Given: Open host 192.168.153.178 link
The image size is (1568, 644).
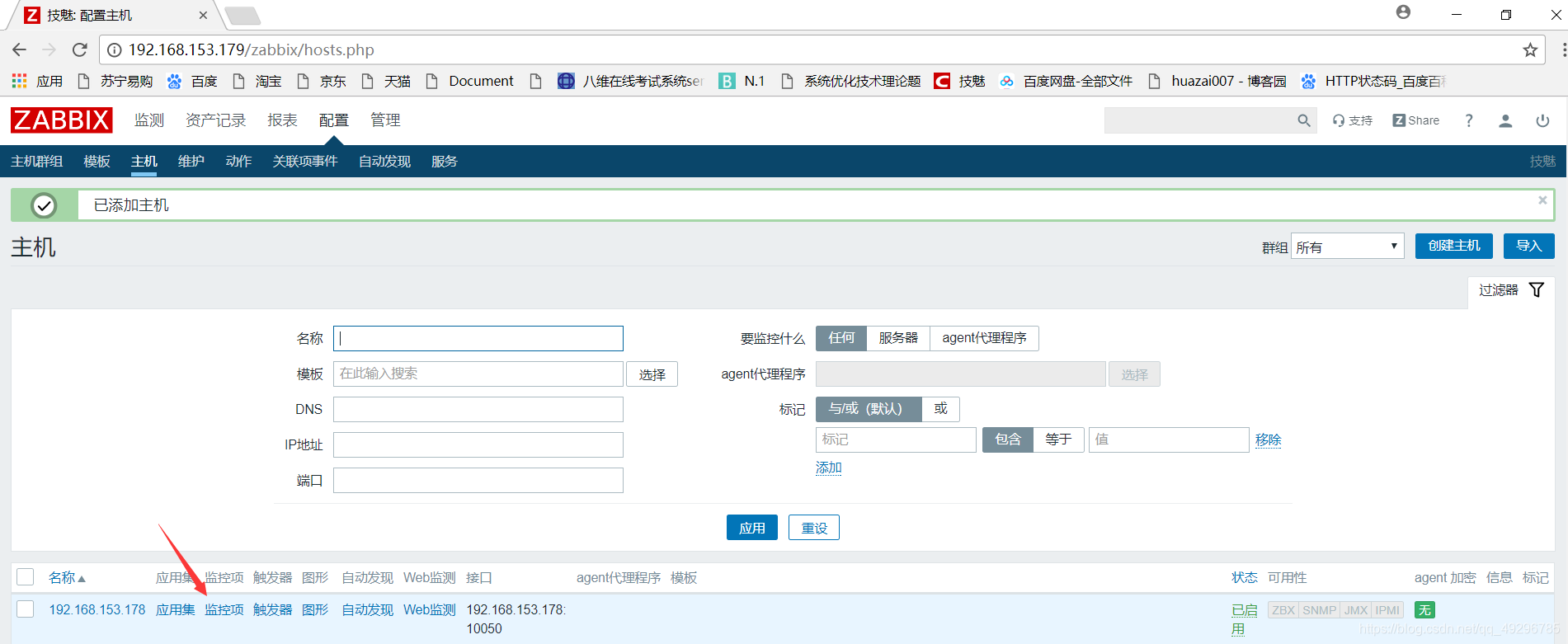Looking at the screenshot, I should [97, 609].
